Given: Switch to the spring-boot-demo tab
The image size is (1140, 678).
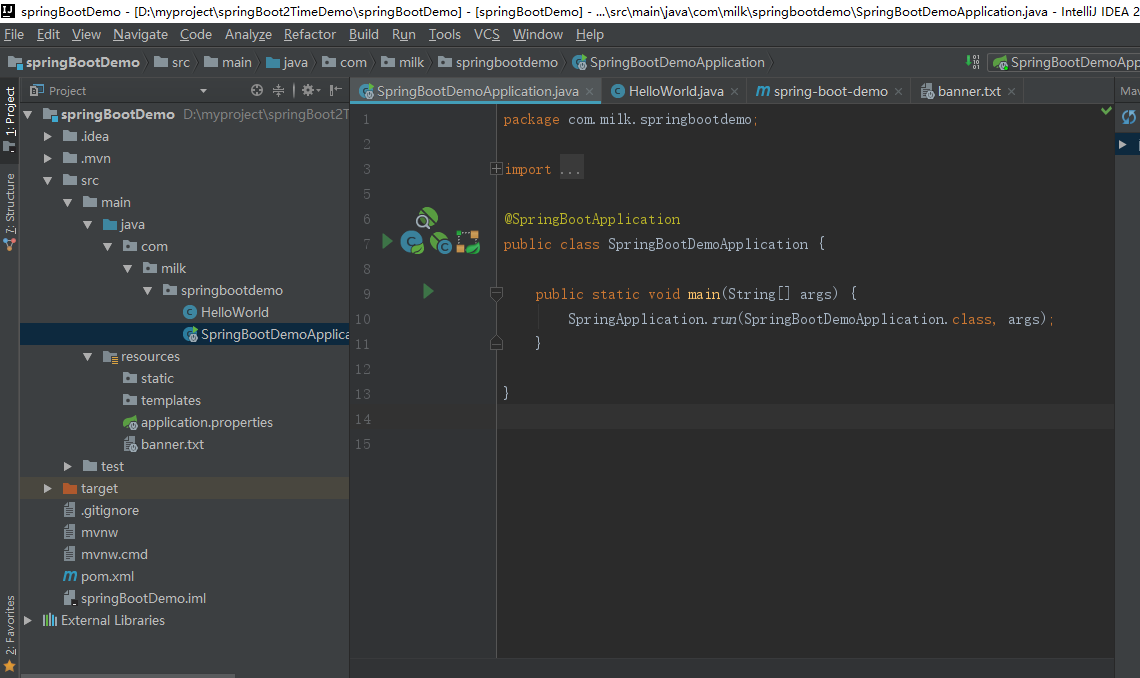Looking at the screenshot, I should (830, 91).
